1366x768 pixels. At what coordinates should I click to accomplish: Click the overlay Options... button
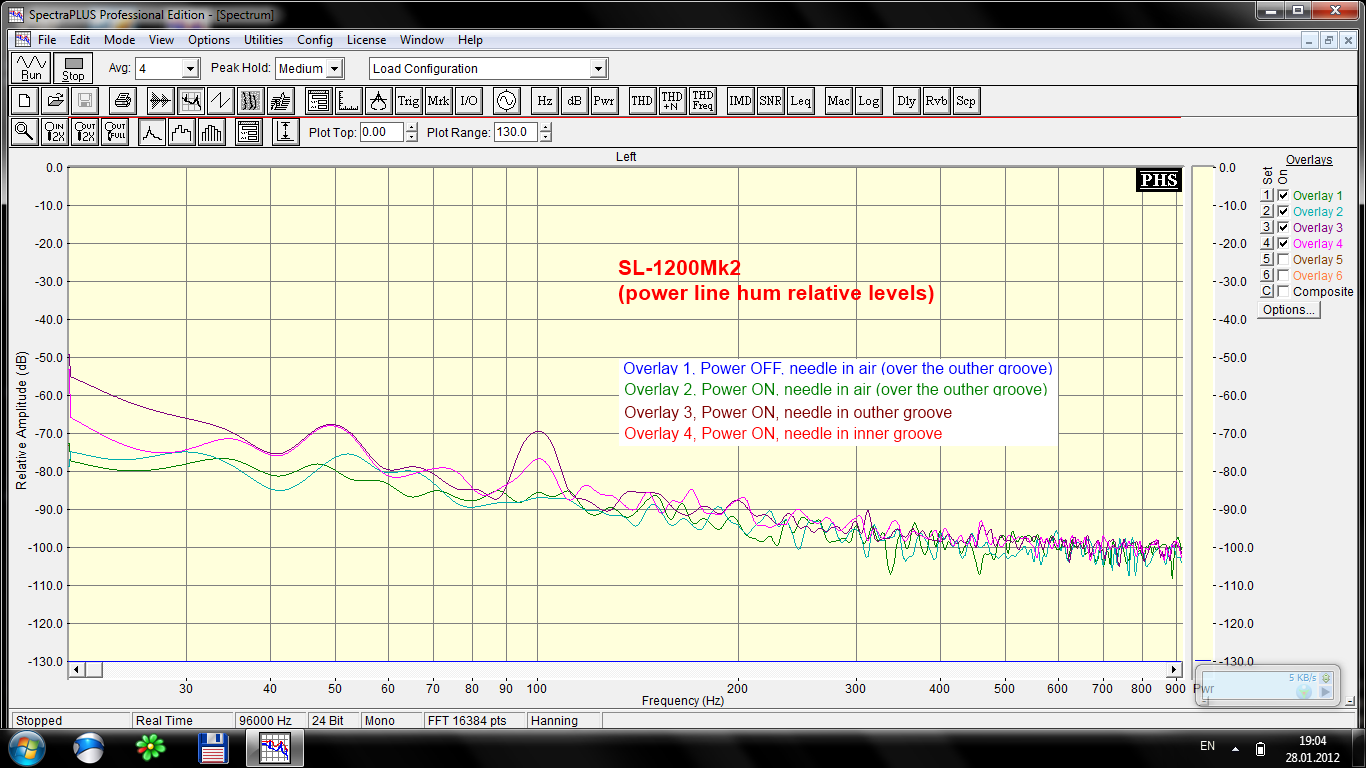click(x=1289, y=310)
